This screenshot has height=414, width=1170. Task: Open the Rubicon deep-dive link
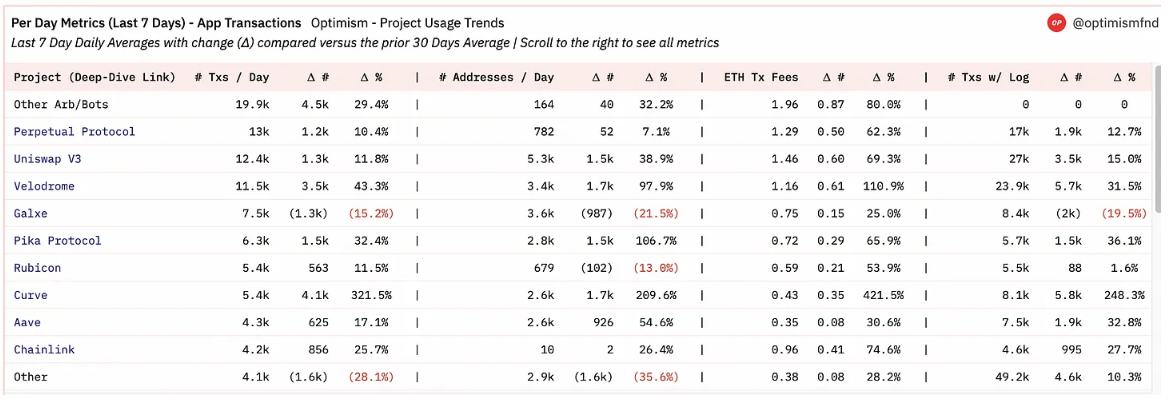point(37,268)
